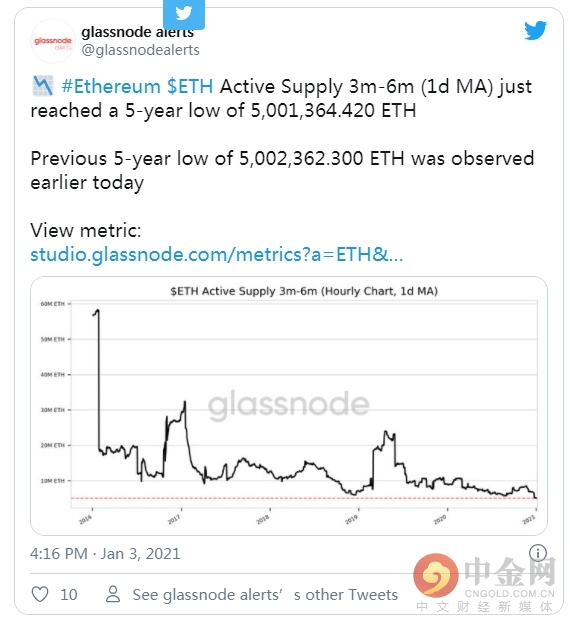
Task: Open the $ETH cashtag
Action: 190,86
